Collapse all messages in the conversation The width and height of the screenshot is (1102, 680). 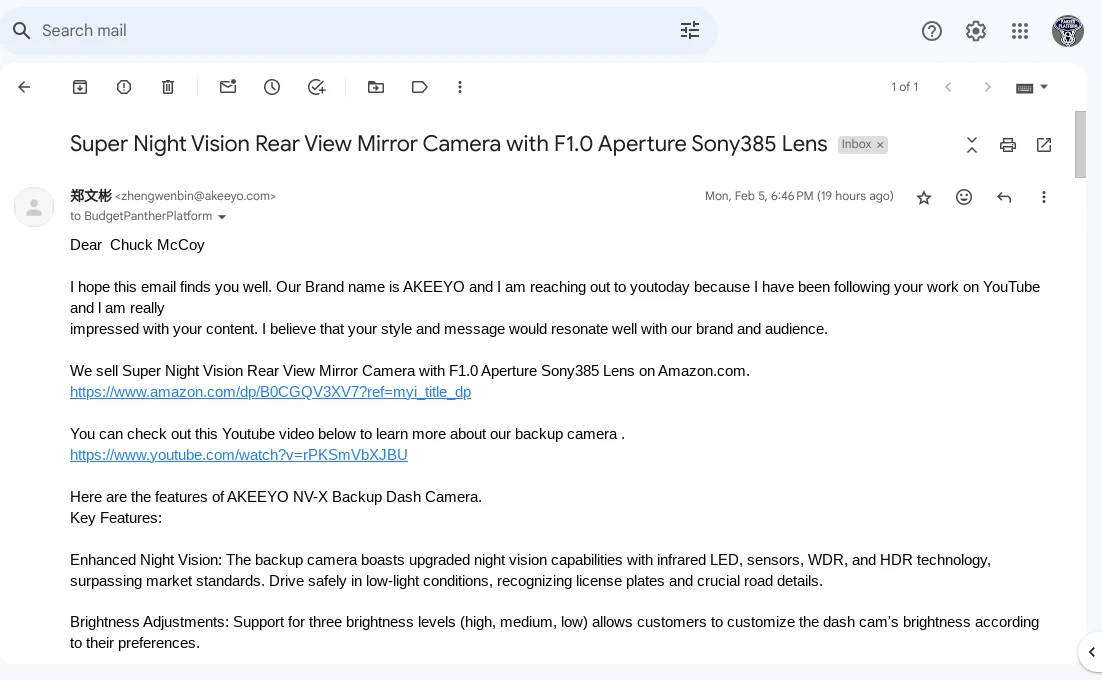[x=972, y=145]
